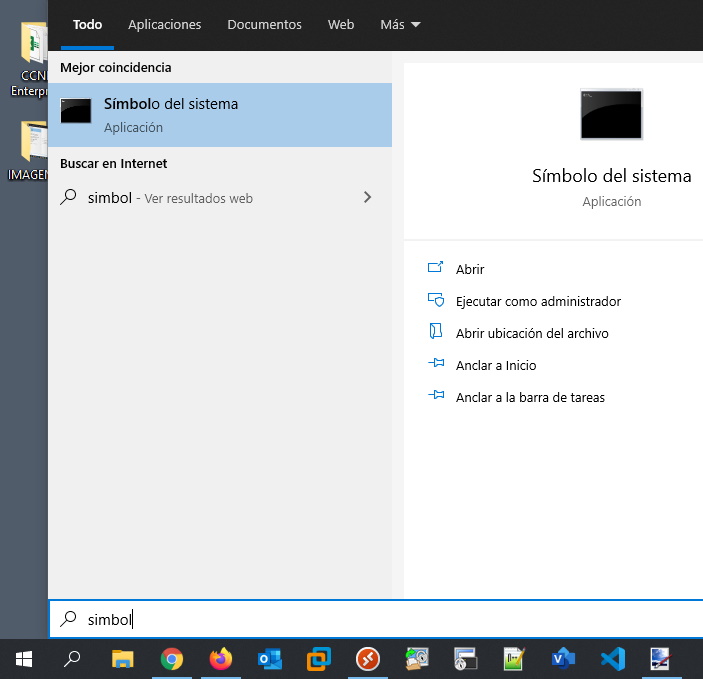
Task: Open Google Chrome from the taskbar
Action: tap(172, 658)
